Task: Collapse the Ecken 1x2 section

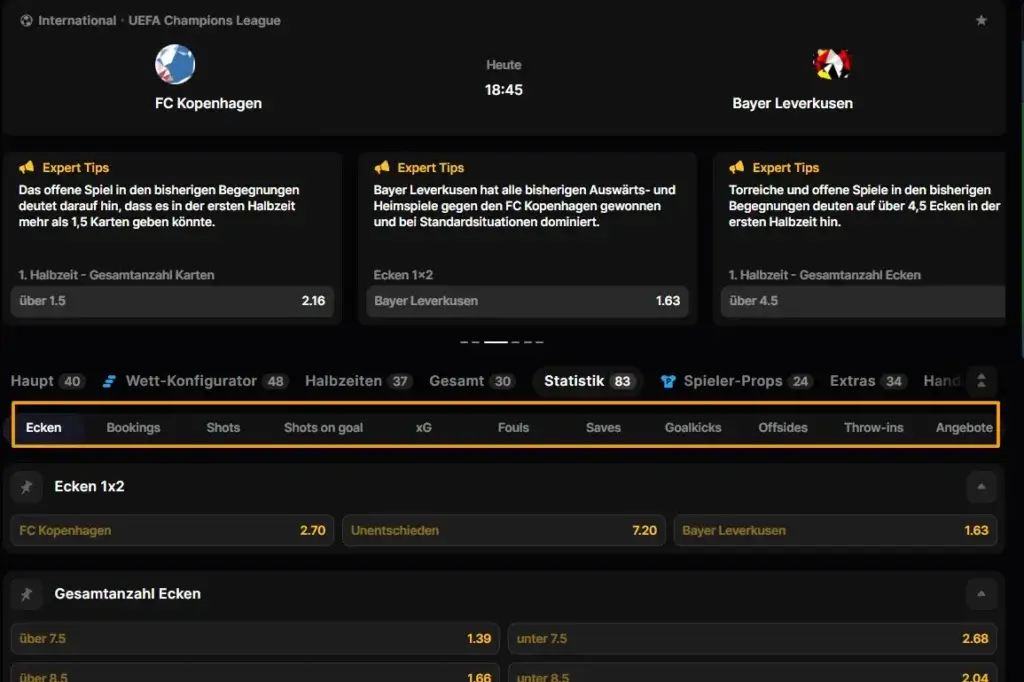Action: (x=981, y=487)
